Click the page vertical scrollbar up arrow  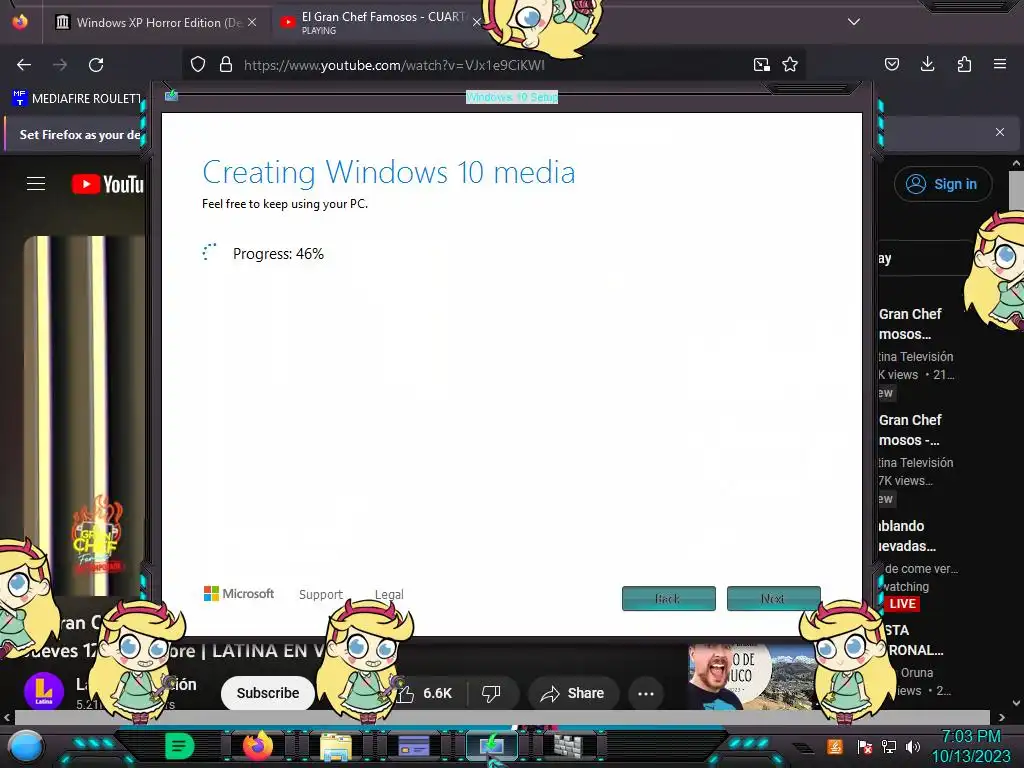pos(1016,163)
